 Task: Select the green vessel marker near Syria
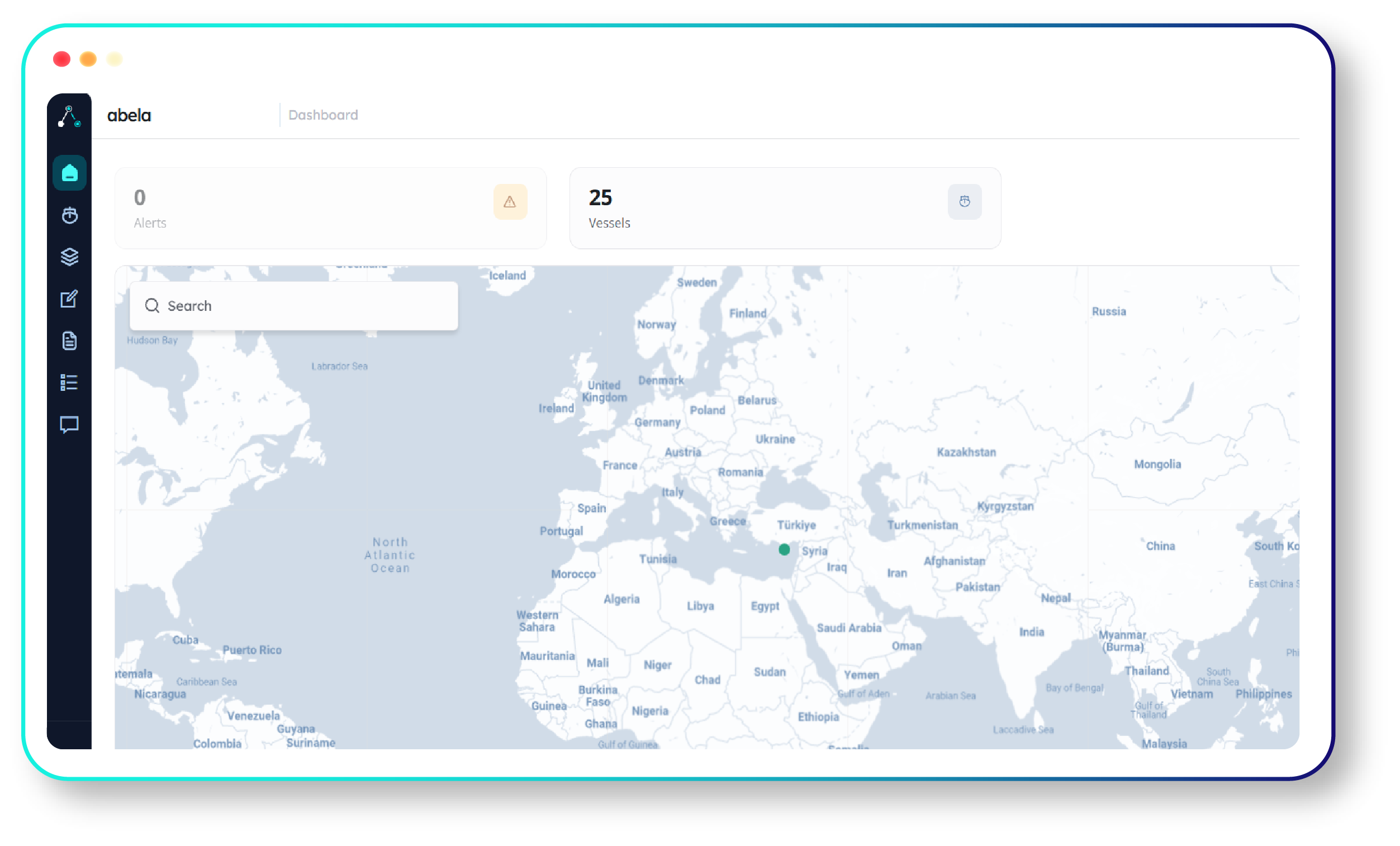(x=784, y=550)
